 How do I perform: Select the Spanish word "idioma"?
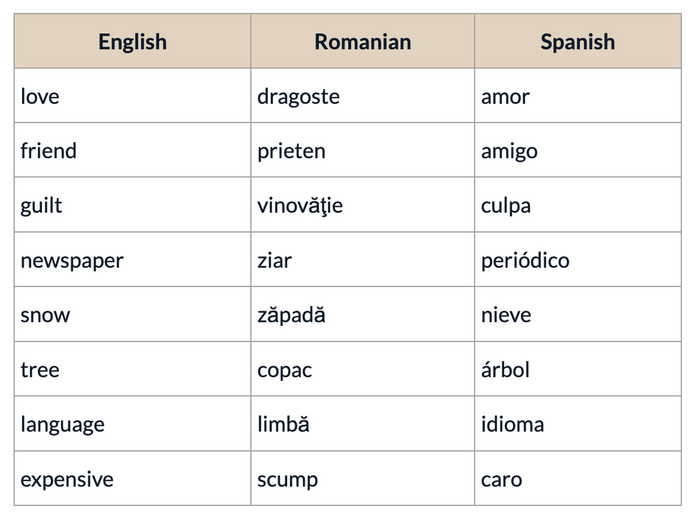512,424
